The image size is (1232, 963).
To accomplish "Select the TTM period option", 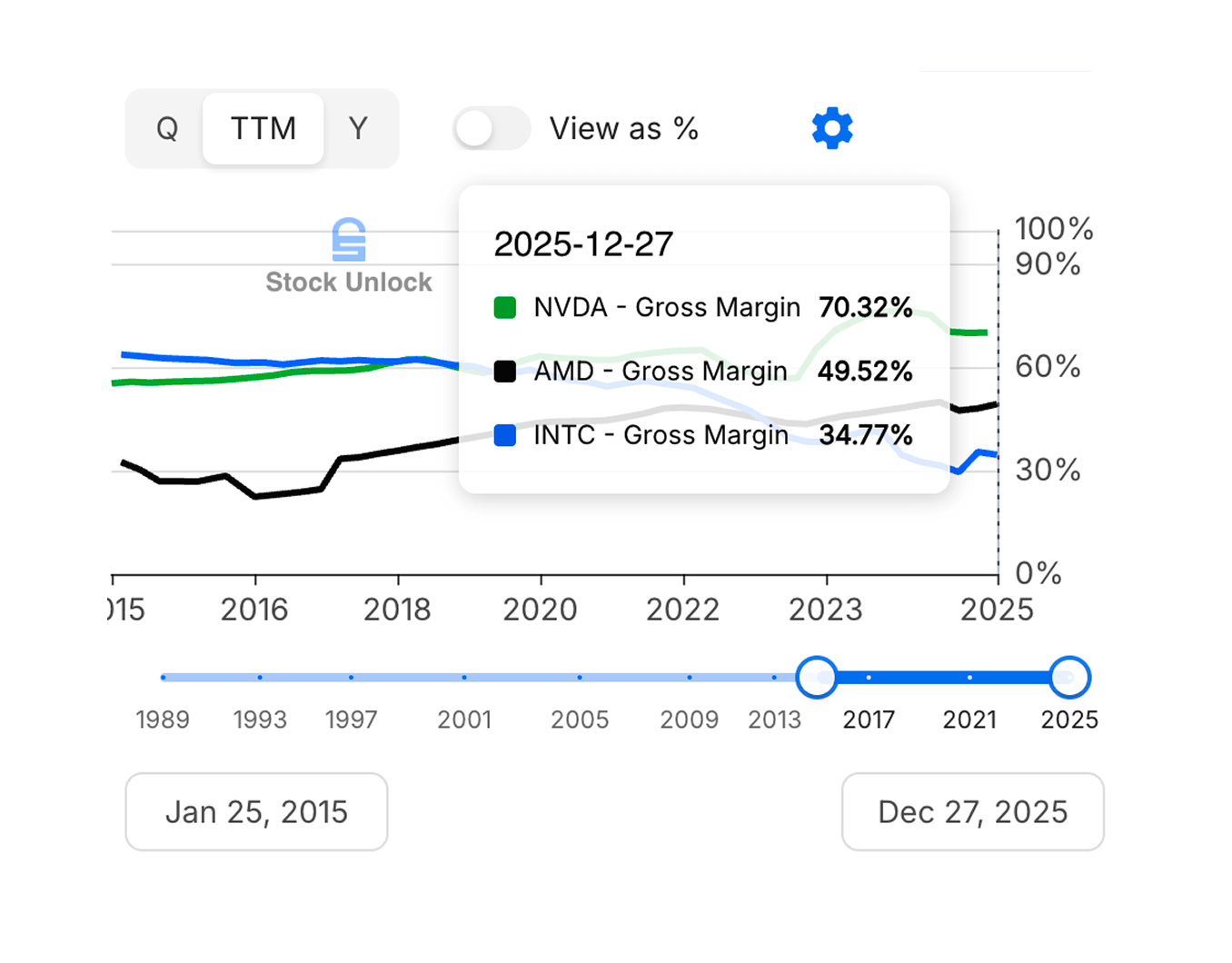I will 263,128.
